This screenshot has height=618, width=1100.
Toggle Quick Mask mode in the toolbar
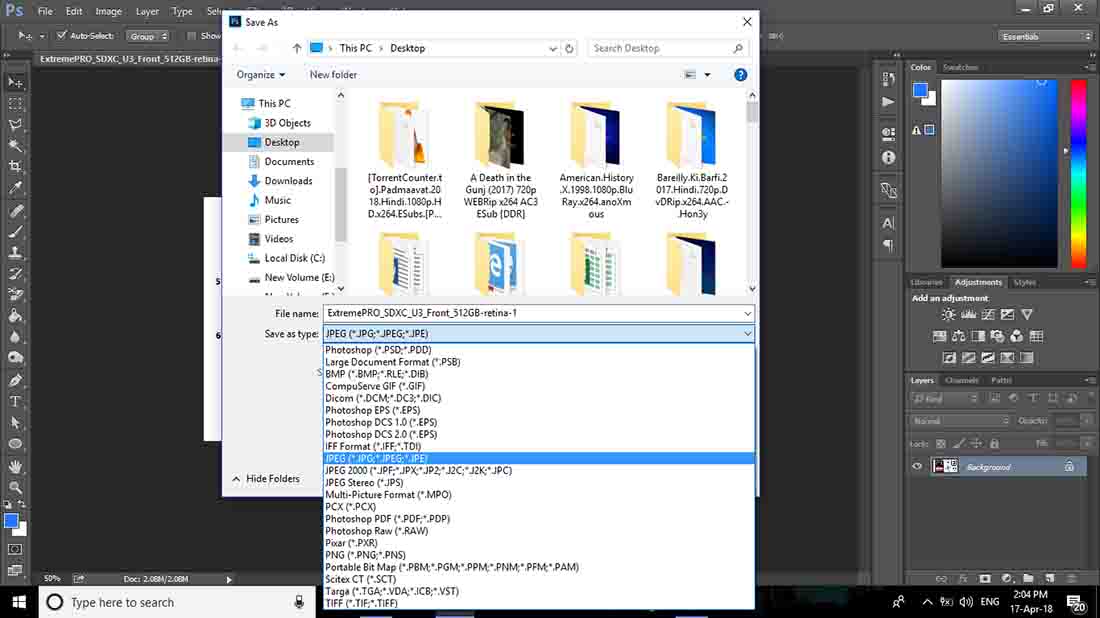coord(15,549)
